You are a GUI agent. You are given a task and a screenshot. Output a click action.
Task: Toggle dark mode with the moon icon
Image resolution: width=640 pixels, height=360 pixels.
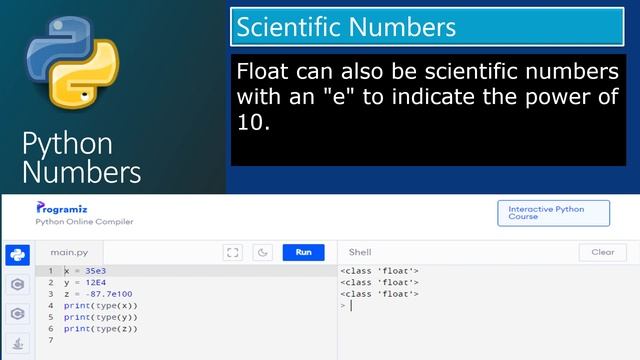coord(262,253)
